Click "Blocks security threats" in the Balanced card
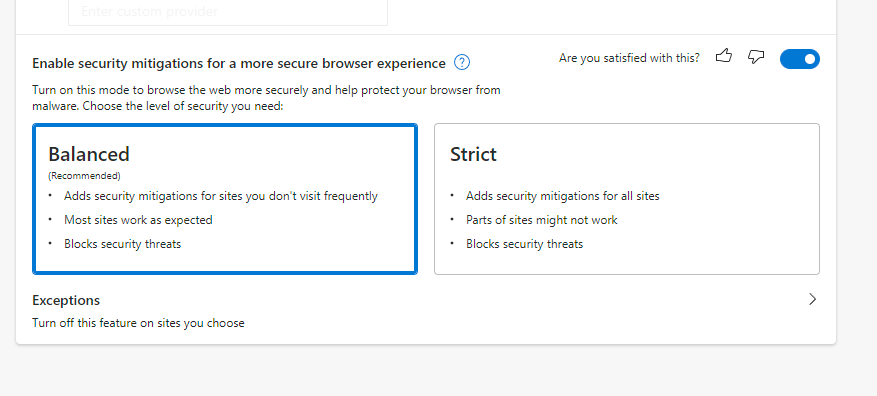877x396 pixels. (122, 244)
